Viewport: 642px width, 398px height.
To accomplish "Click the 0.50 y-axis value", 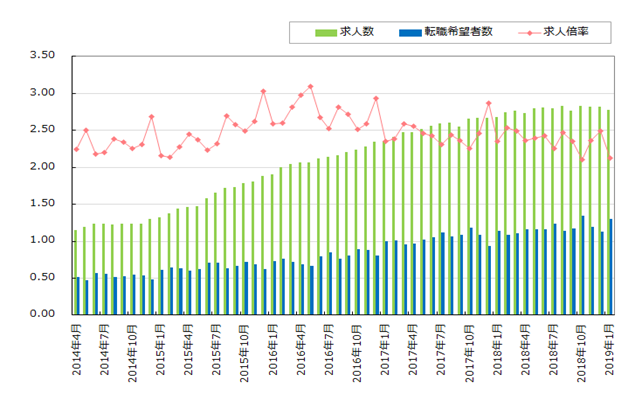I will (42, 277).
